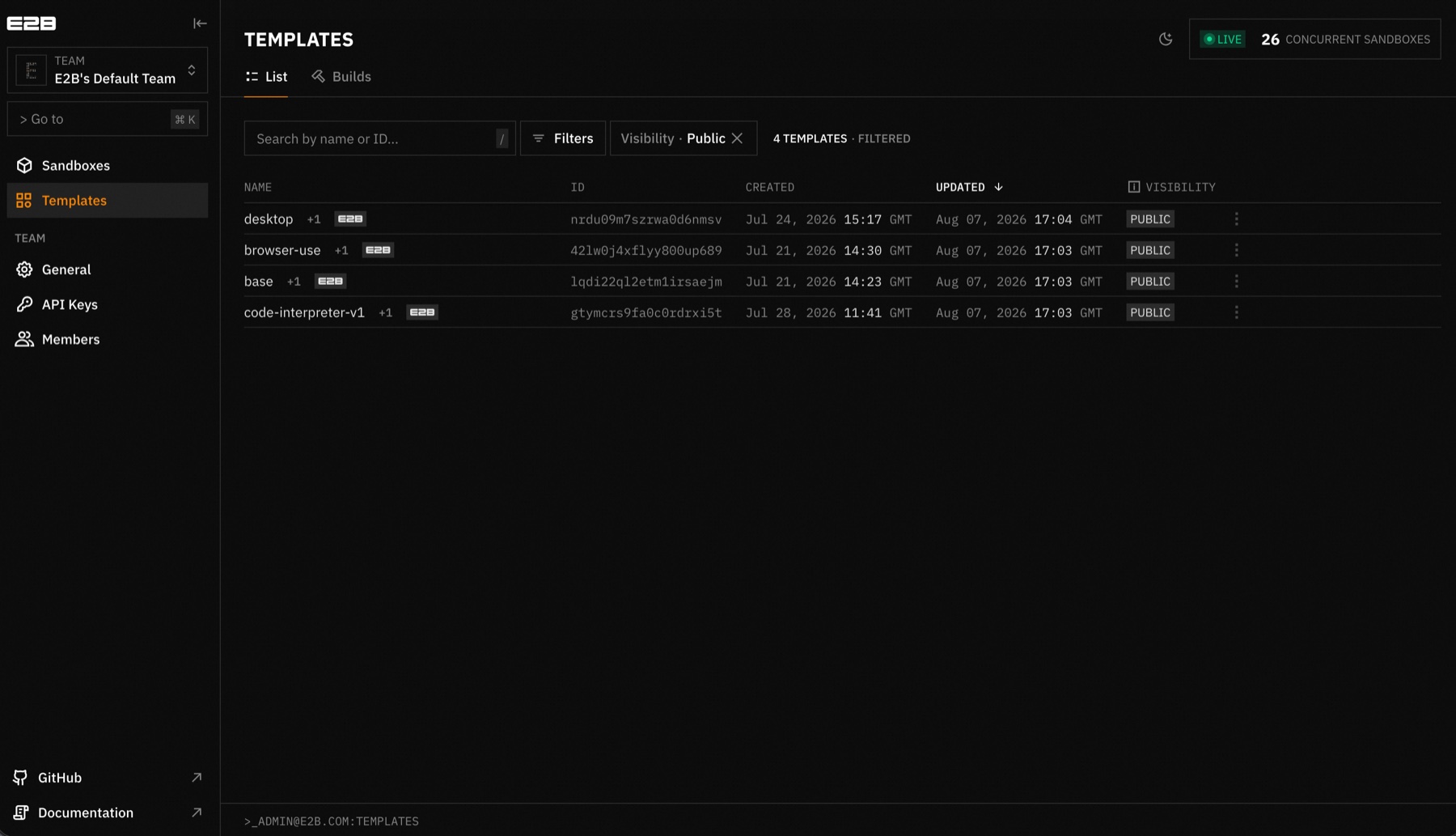Remove the Visibility Public filter
Image resolution: width=1456 pixels, height=836 pixels.
coord(737,138)
